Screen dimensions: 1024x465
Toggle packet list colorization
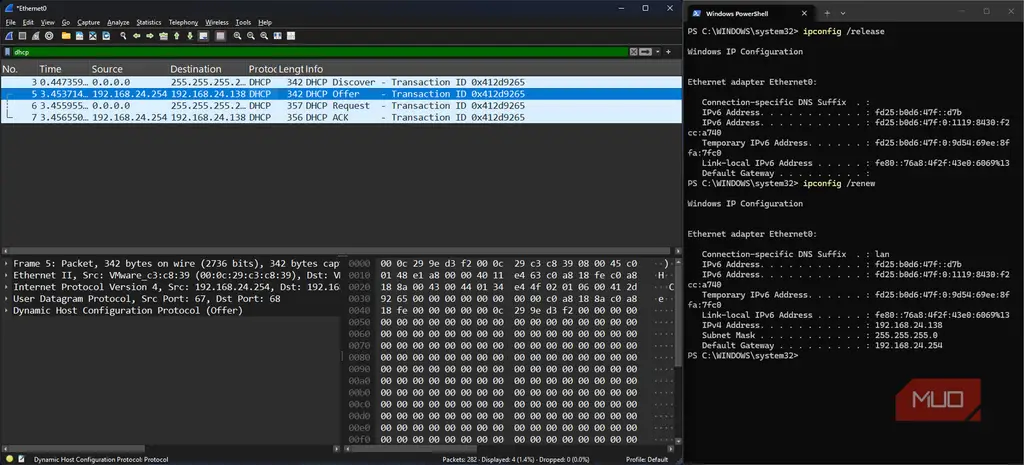tap(221, 36)
